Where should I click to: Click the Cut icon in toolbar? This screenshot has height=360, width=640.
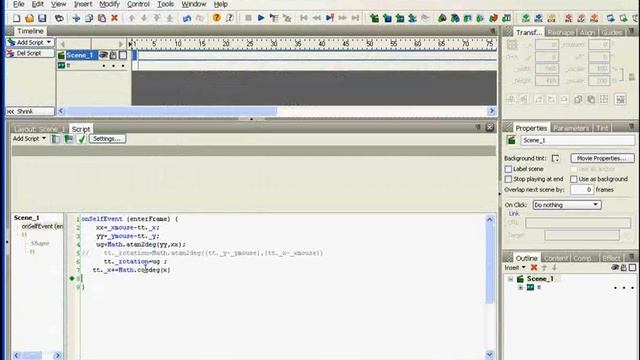76,18
